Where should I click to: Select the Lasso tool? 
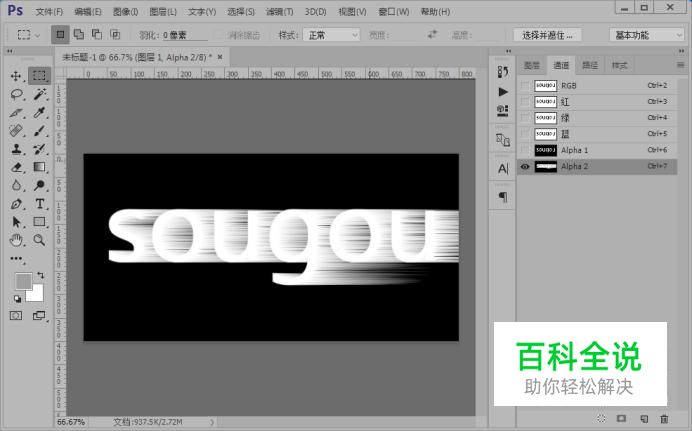tap(16, 94)
